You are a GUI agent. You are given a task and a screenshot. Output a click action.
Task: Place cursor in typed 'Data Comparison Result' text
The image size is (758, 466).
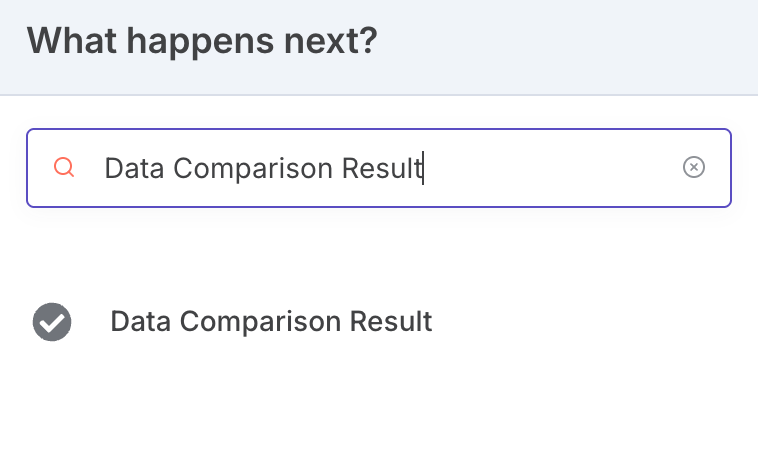point(263,168)
